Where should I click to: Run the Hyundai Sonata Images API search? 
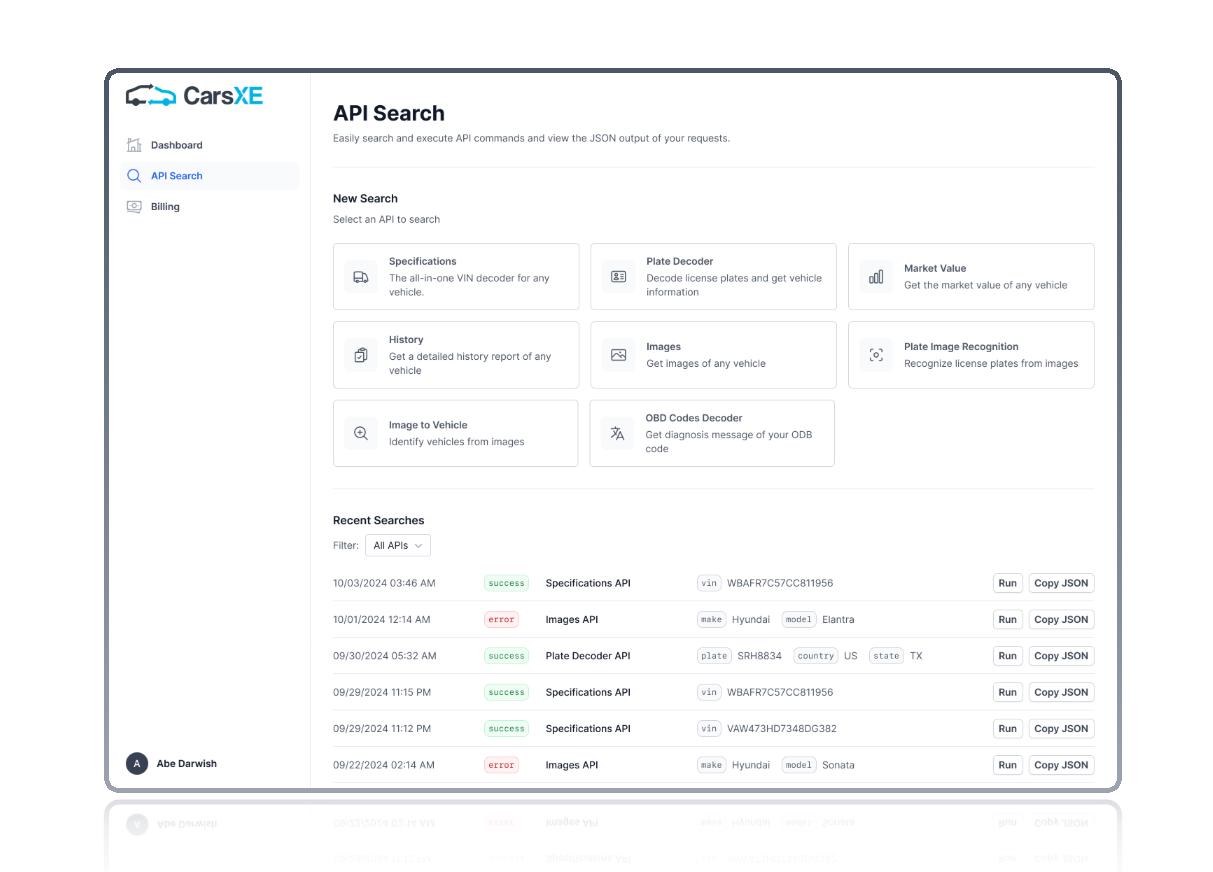(x=1007, y=765)
